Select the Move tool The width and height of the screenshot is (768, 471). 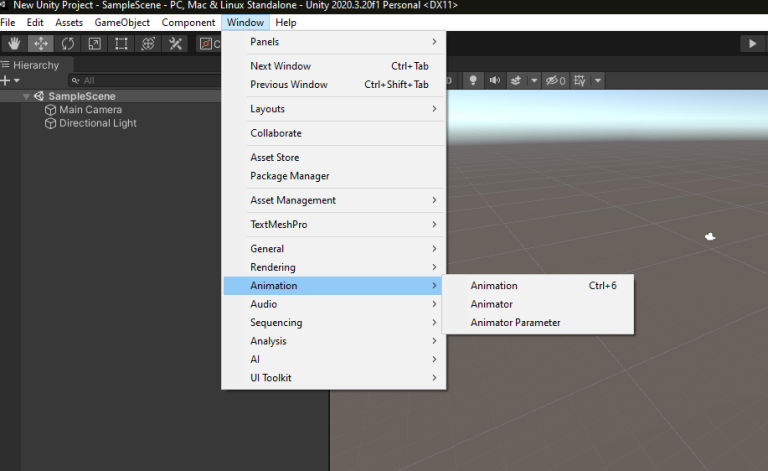(x=41, y=44)
